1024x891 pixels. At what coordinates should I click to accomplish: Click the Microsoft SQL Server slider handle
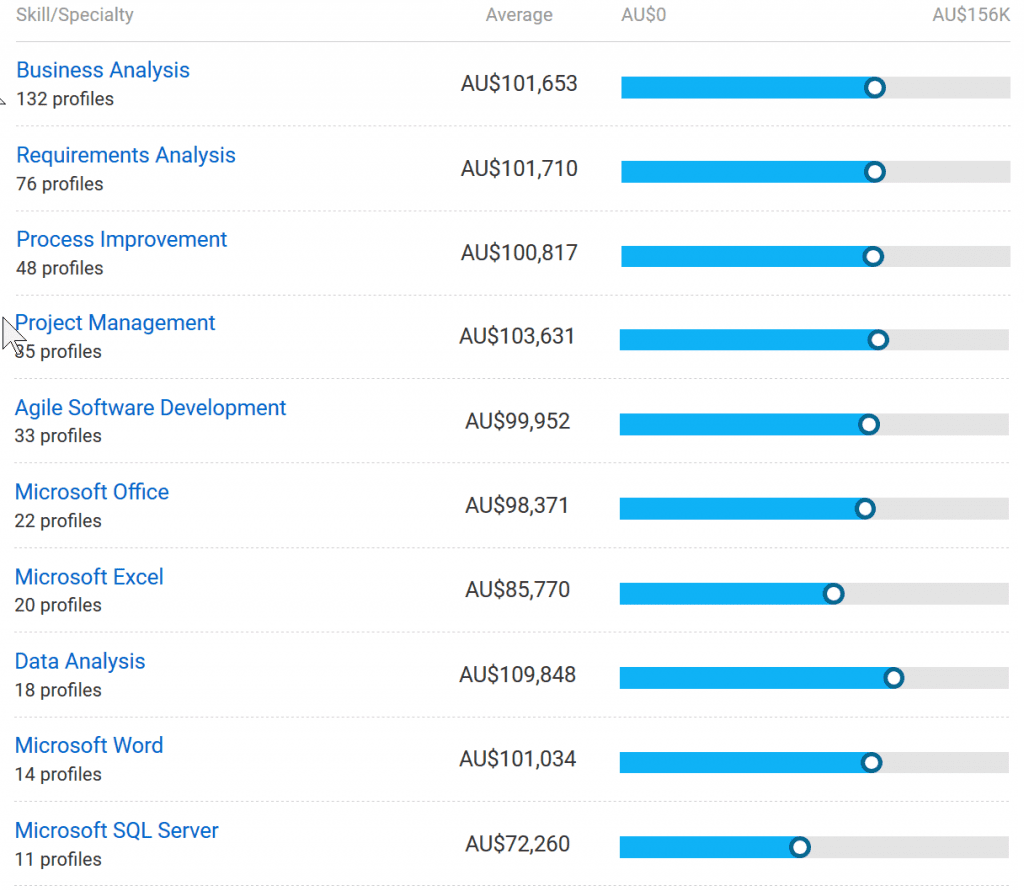click(799, 848)
